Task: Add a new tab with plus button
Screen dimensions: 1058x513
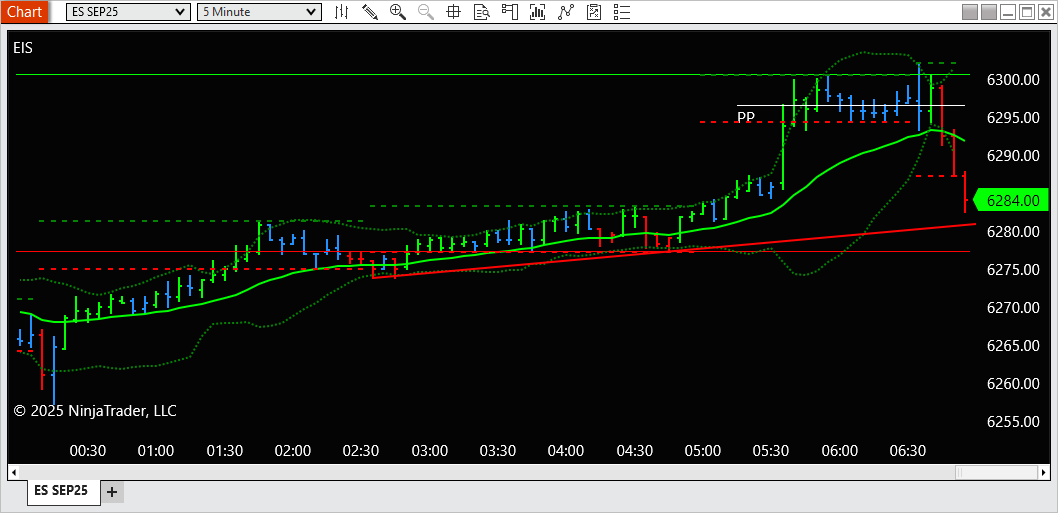Action: pos(112,492)
